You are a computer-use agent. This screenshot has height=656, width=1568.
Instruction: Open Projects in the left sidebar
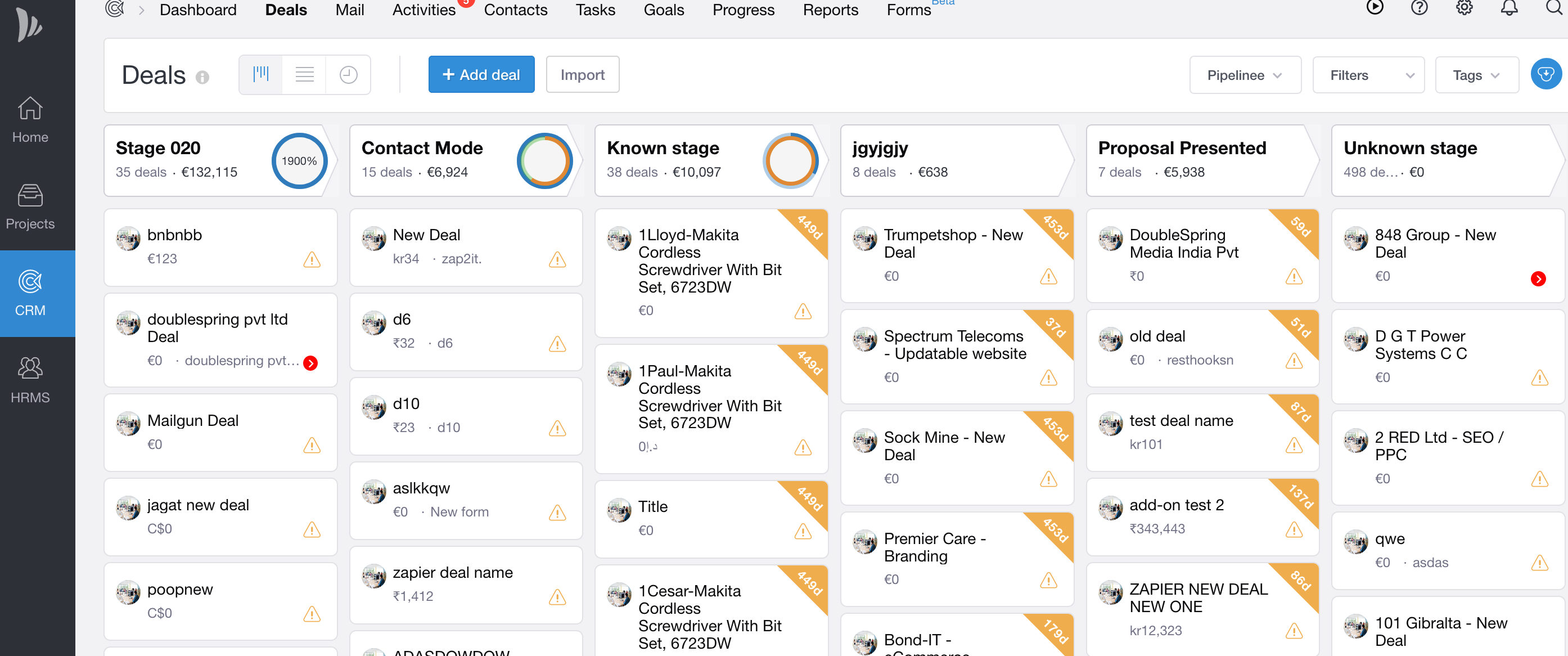tap(30, 207)
